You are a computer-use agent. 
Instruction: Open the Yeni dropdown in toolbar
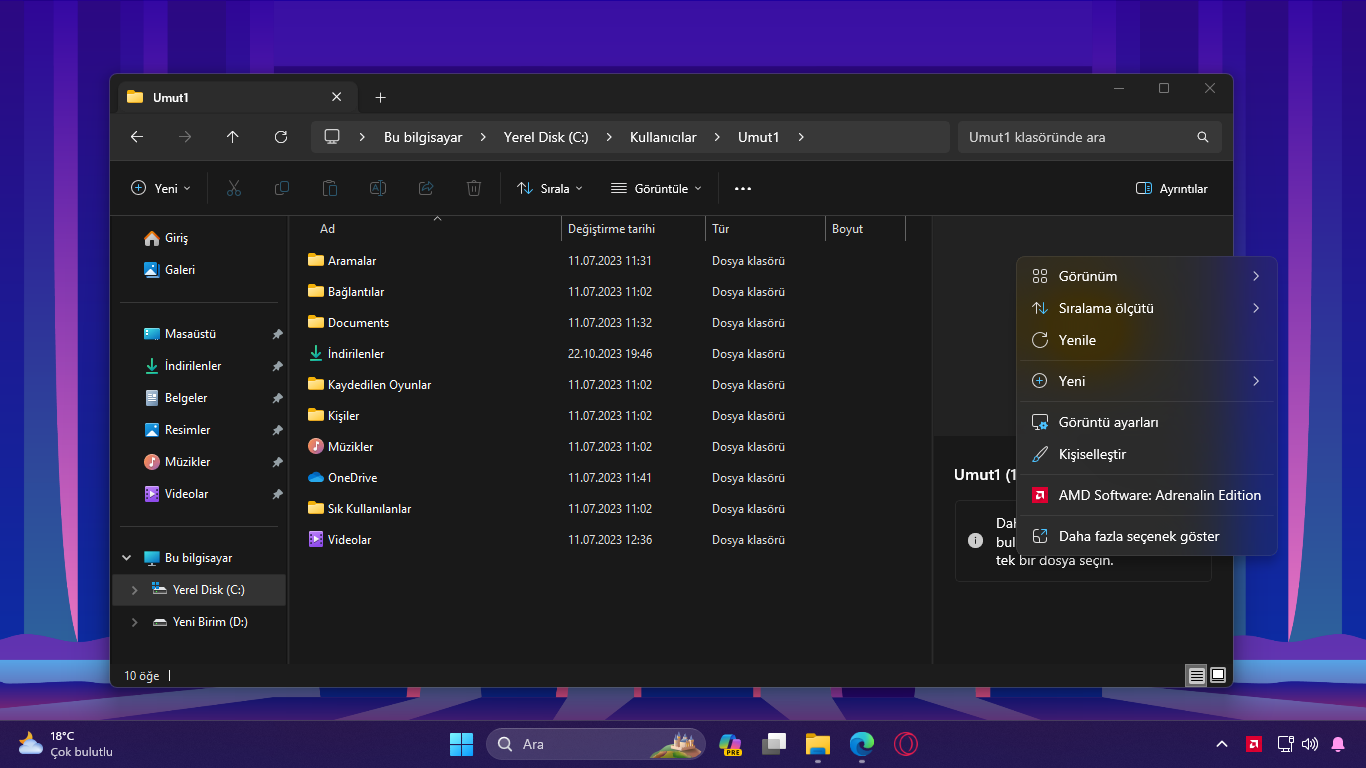click(x=161, y=188)
